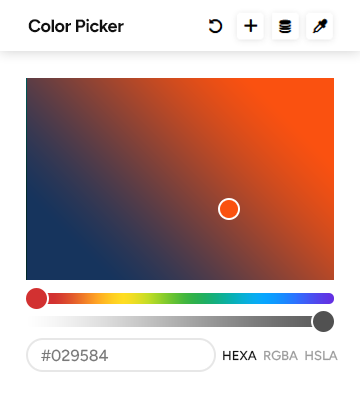Click the plus icon to add color

(250, 26)
